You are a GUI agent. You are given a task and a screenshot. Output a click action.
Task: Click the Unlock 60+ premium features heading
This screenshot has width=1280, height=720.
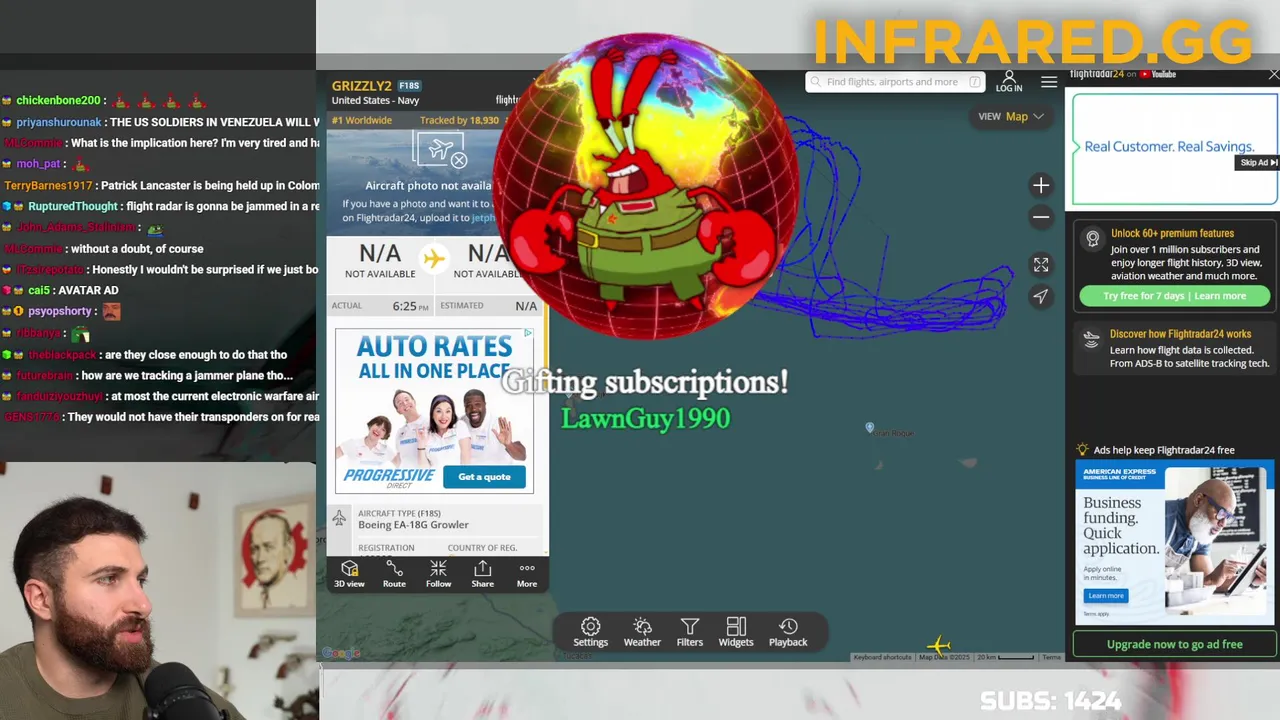(1172, 233)
